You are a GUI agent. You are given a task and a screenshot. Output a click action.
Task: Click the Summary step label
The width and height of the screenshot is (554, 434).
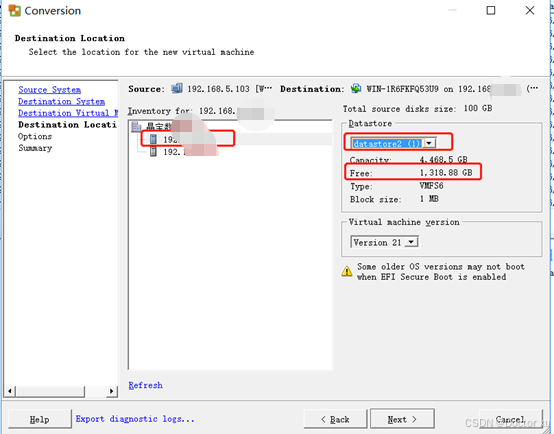pos(35,148)
